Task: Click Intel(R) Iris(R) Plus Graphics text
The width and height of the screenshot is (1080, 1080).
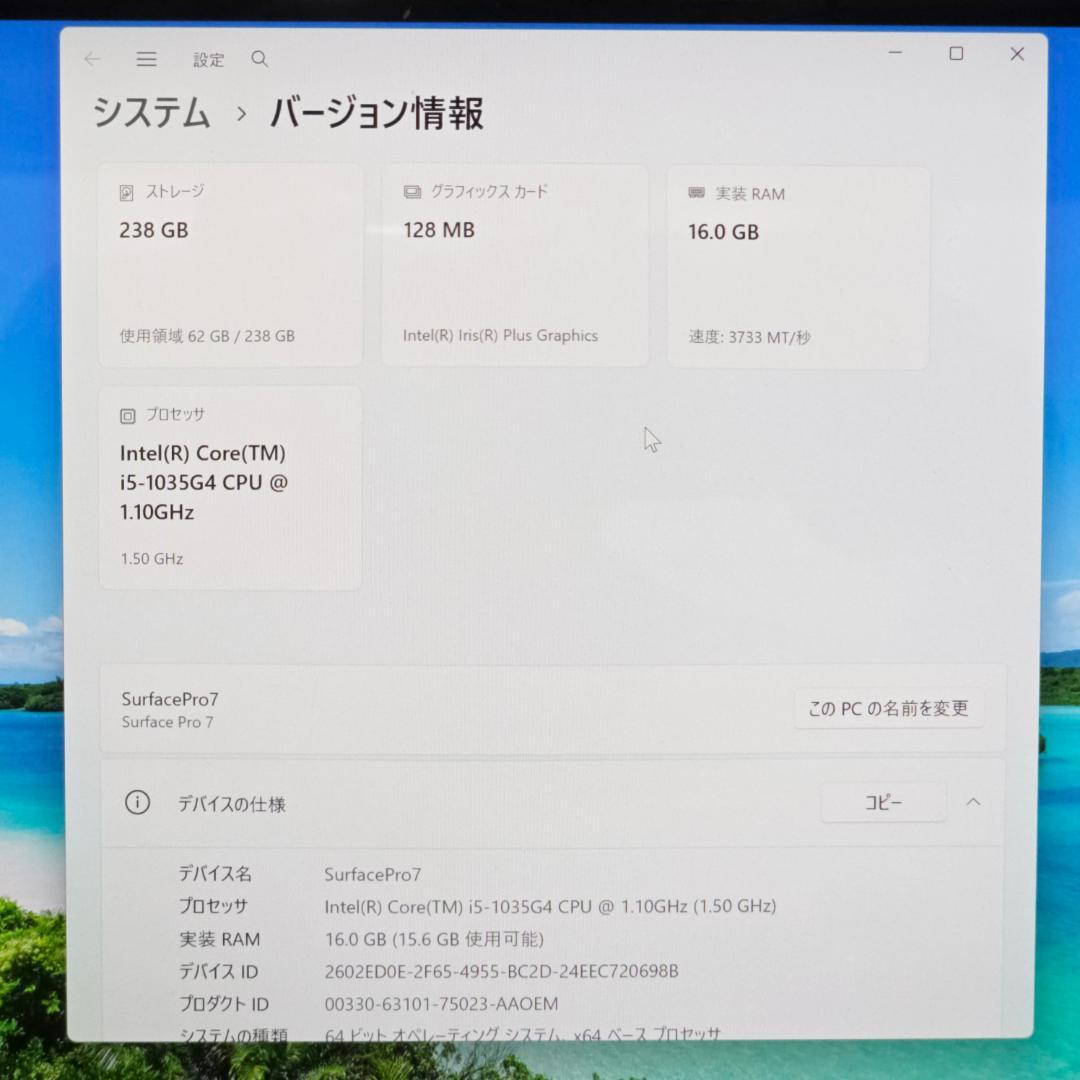Action: [500, 335]
